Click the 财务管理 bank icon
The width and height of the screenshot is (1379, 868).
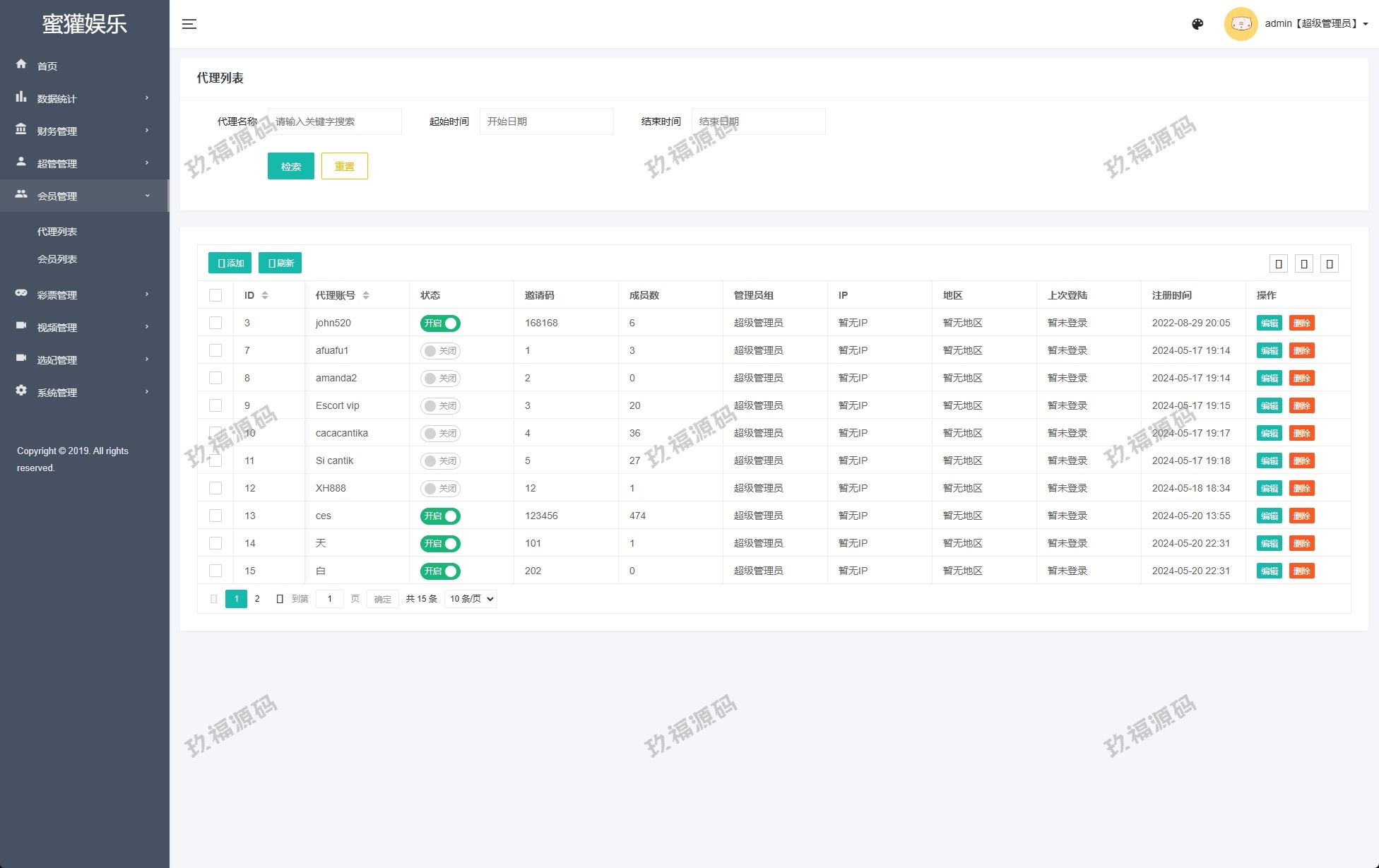coord(21,129)
